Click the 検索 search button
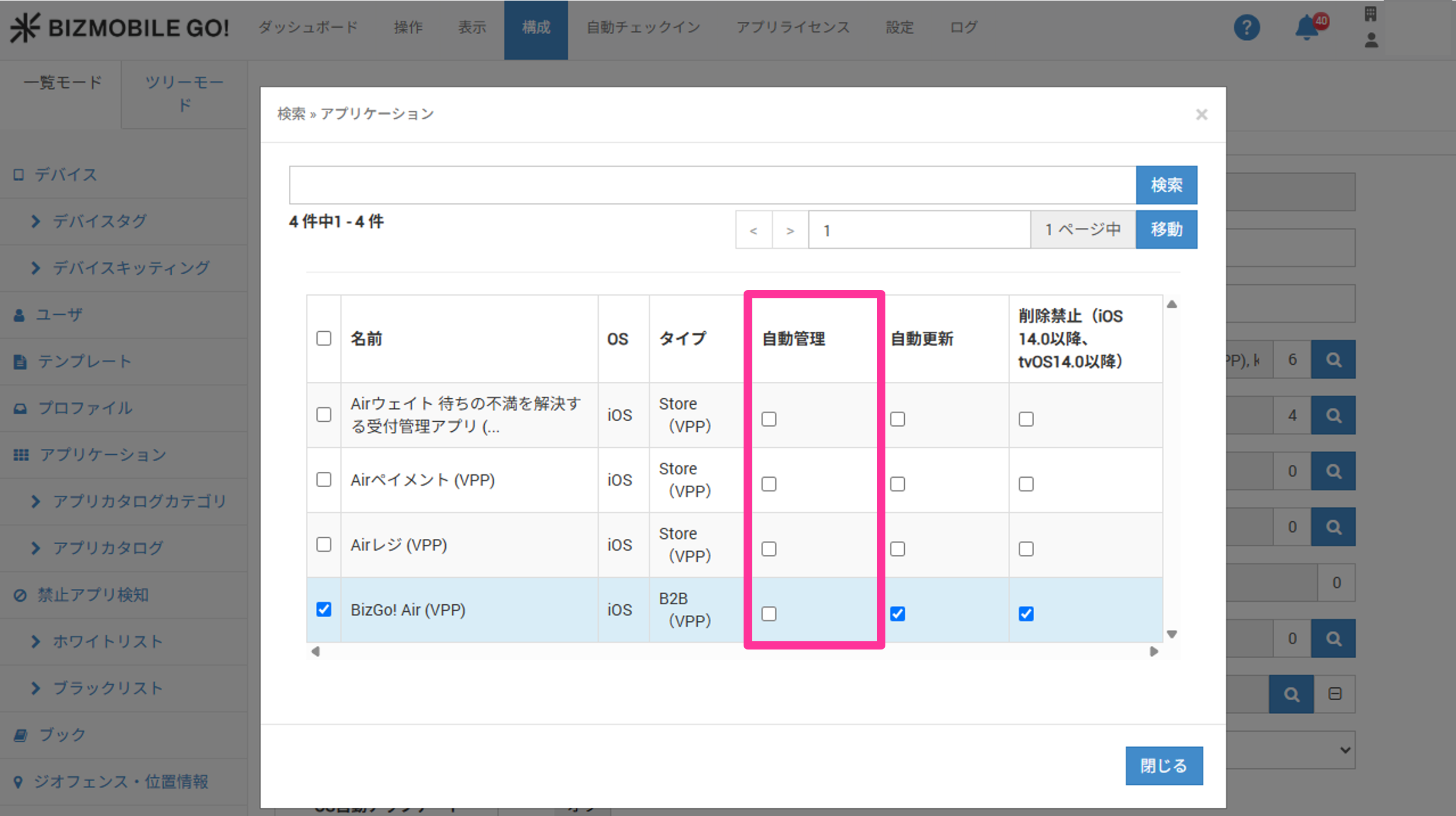 coord(1166,185)
